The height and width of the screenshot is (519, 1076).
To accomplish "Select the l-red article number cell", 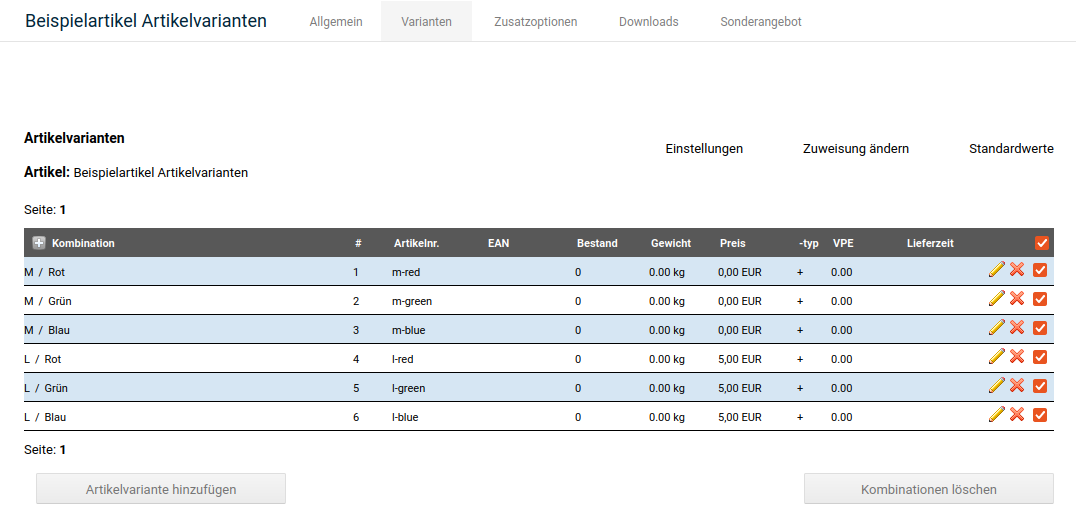I will (404, 359).
